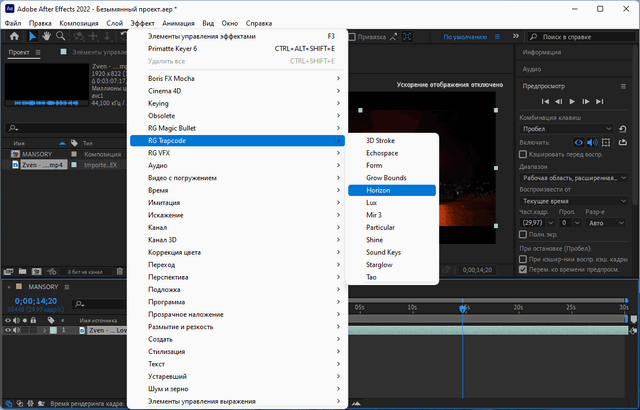Open the Анимация menu in menu bar

tap(179, 21)
